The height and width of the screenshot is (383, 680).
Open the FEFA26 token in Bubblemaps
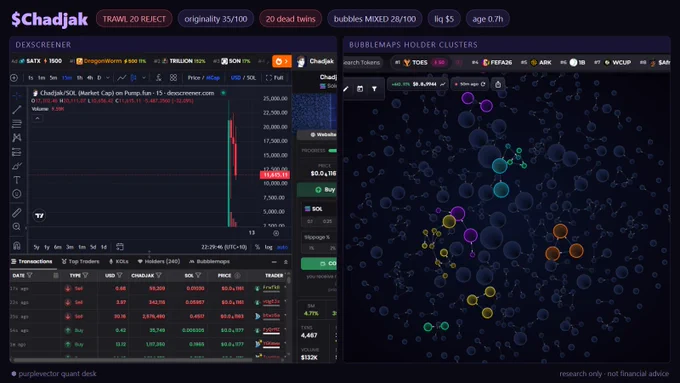pos(497,62)
